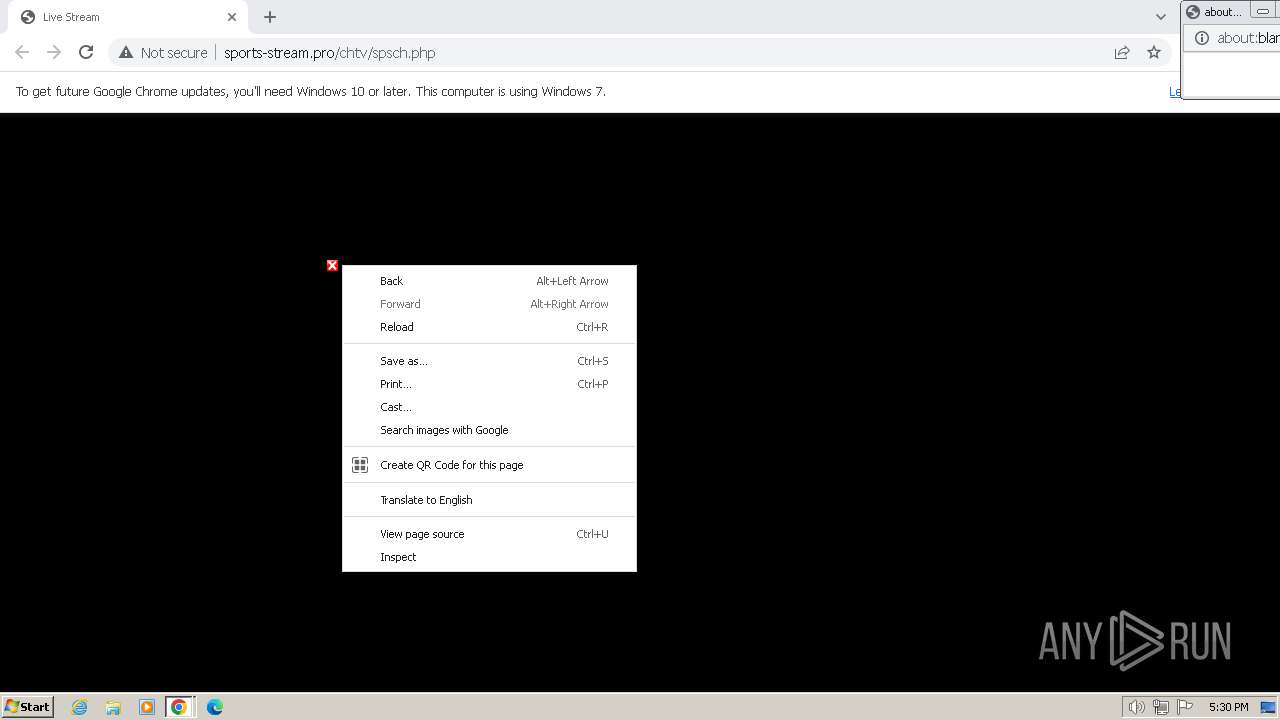Click the Chrome taskbar icon
This screenshot has width=1280, height=720.
click(179, 707)
